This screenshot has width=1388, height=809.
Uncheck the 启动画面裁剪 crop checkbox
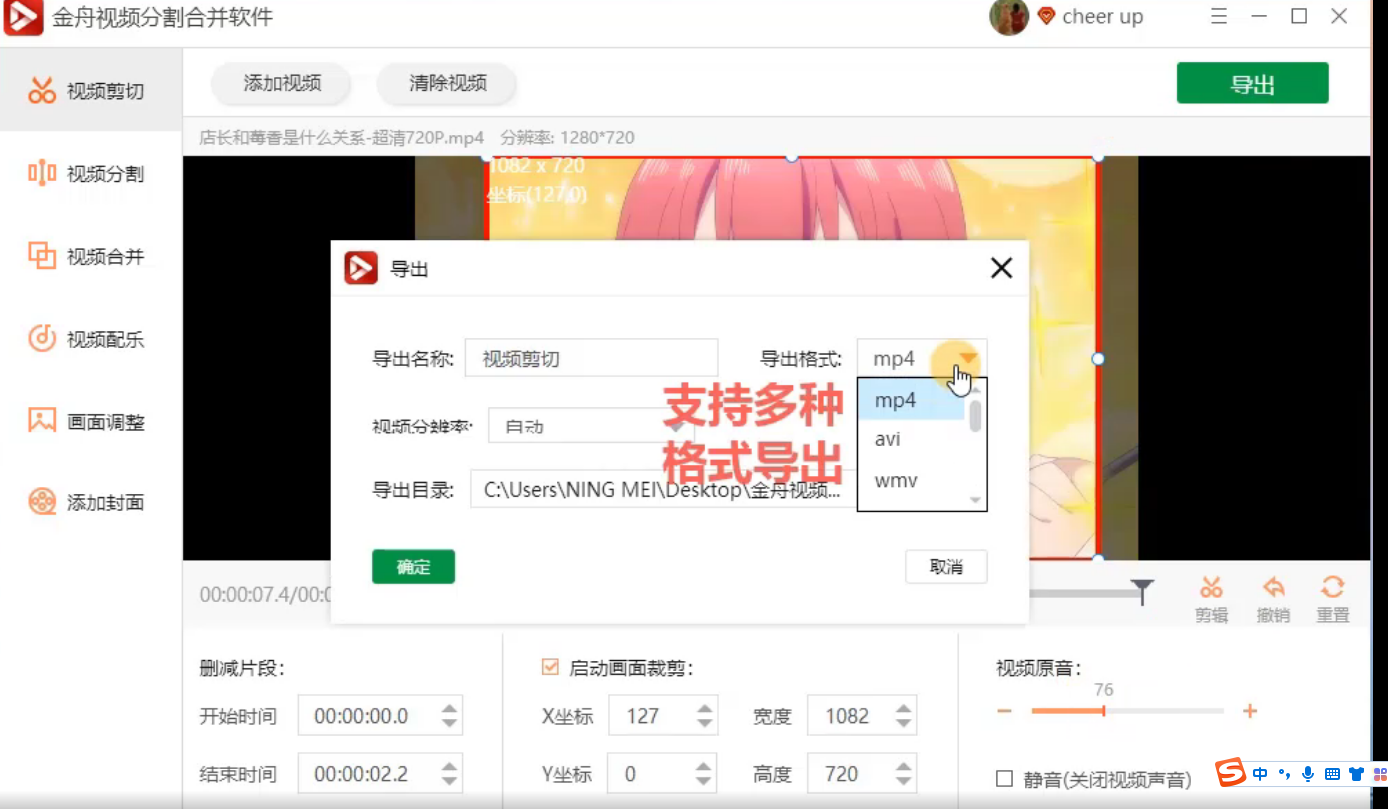coord(550,667)
